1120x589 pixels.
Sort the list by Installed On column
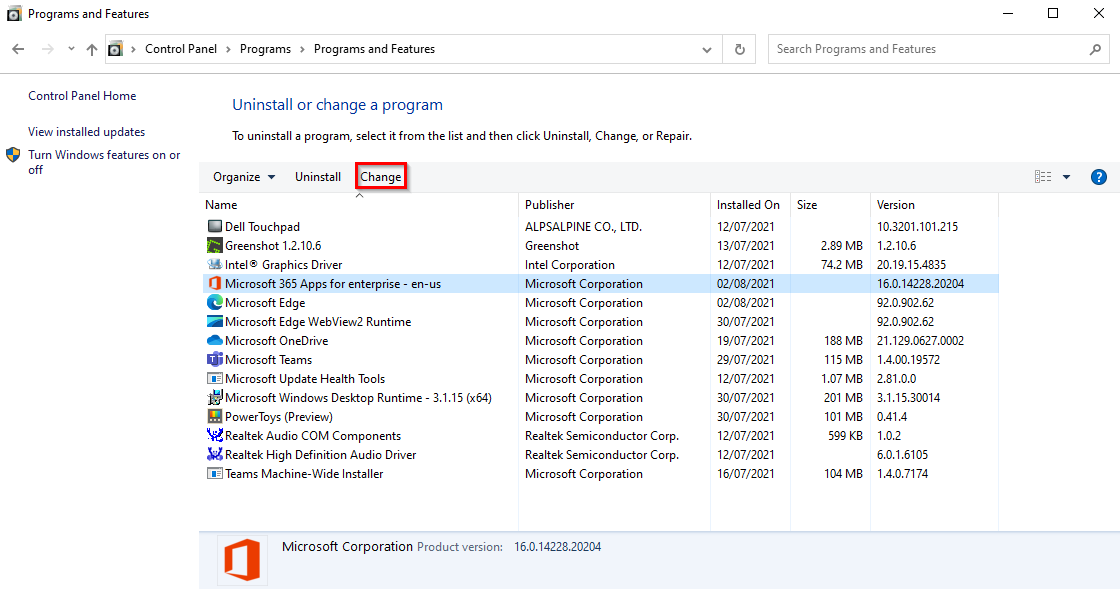(751, 205)
